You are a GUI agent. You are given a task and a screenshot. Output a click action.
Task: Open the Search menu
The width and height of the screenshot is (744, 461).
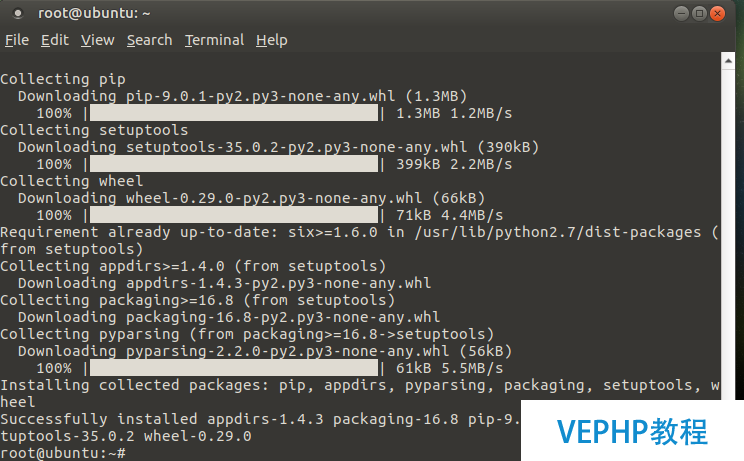149,40
